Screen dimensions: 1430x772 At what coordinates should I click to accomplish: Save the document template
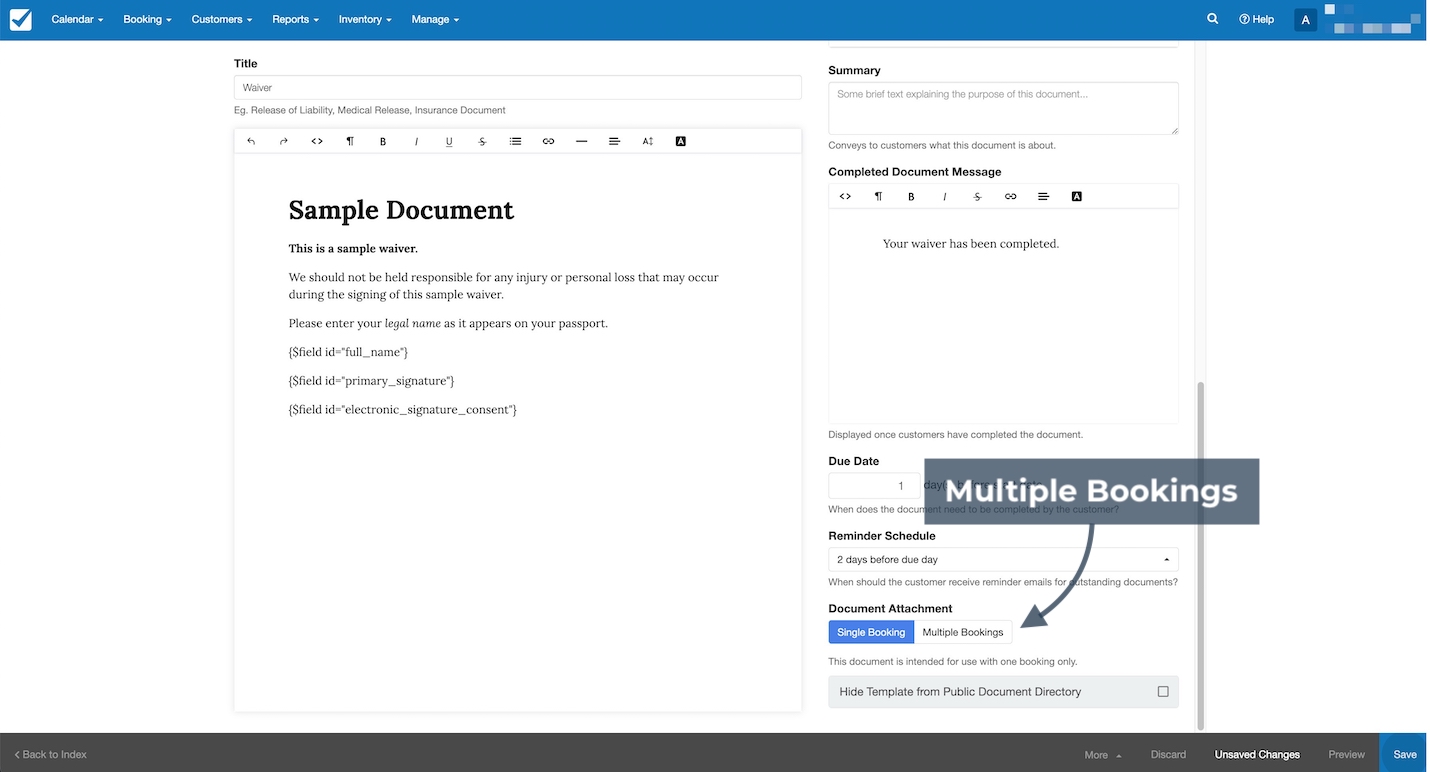pos(1404,754)
